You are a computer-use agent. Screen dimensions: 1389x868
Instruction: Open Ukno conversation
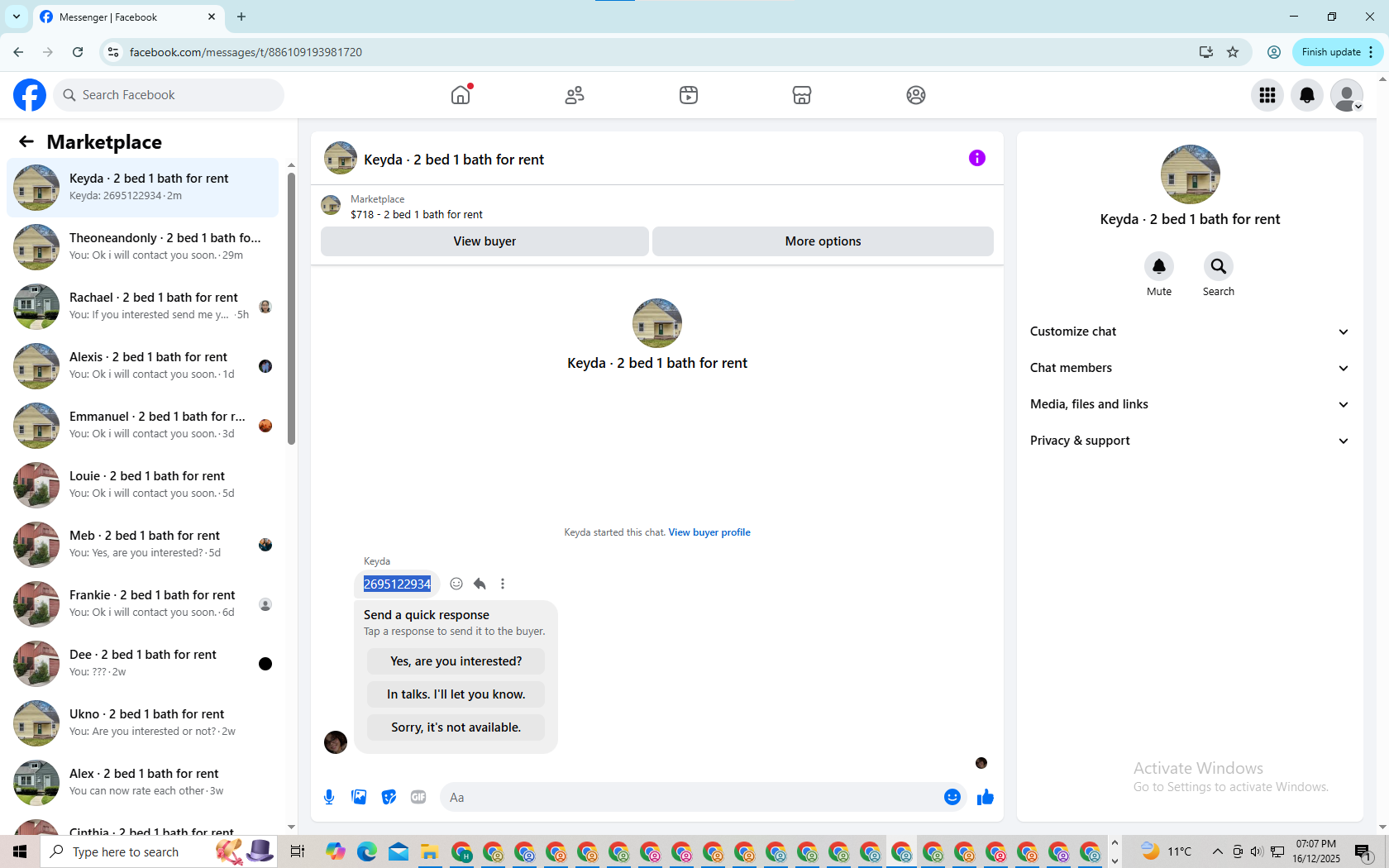coord(142,723)
